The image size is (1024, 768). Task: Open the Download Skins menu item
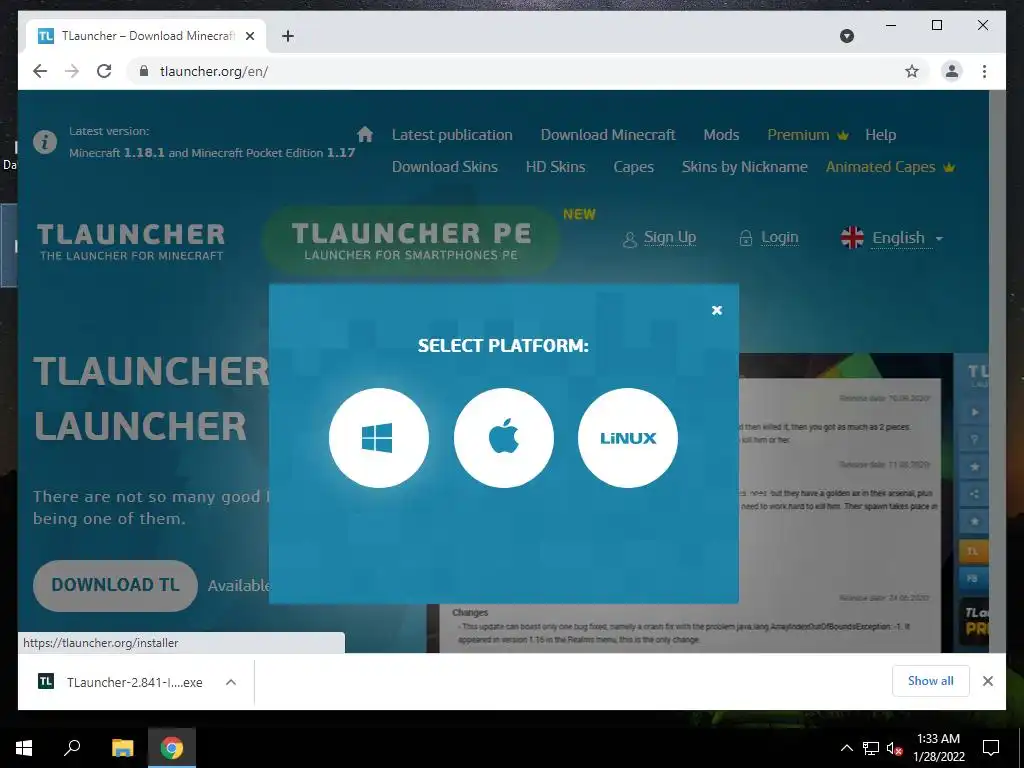pos(445,167)
